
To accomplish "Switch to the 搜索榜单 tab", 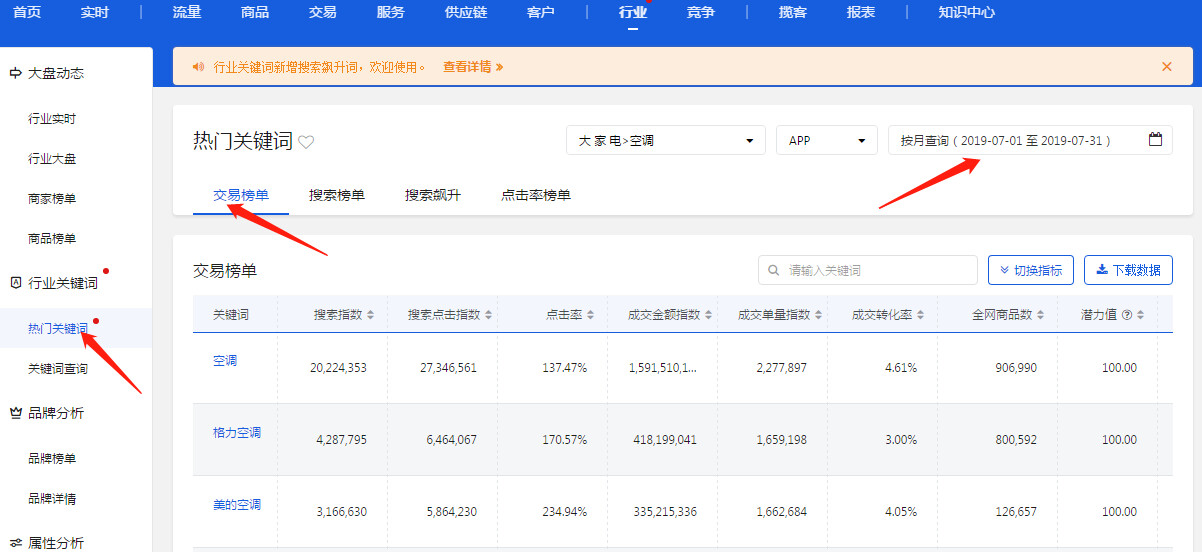I will click(337, 195).
